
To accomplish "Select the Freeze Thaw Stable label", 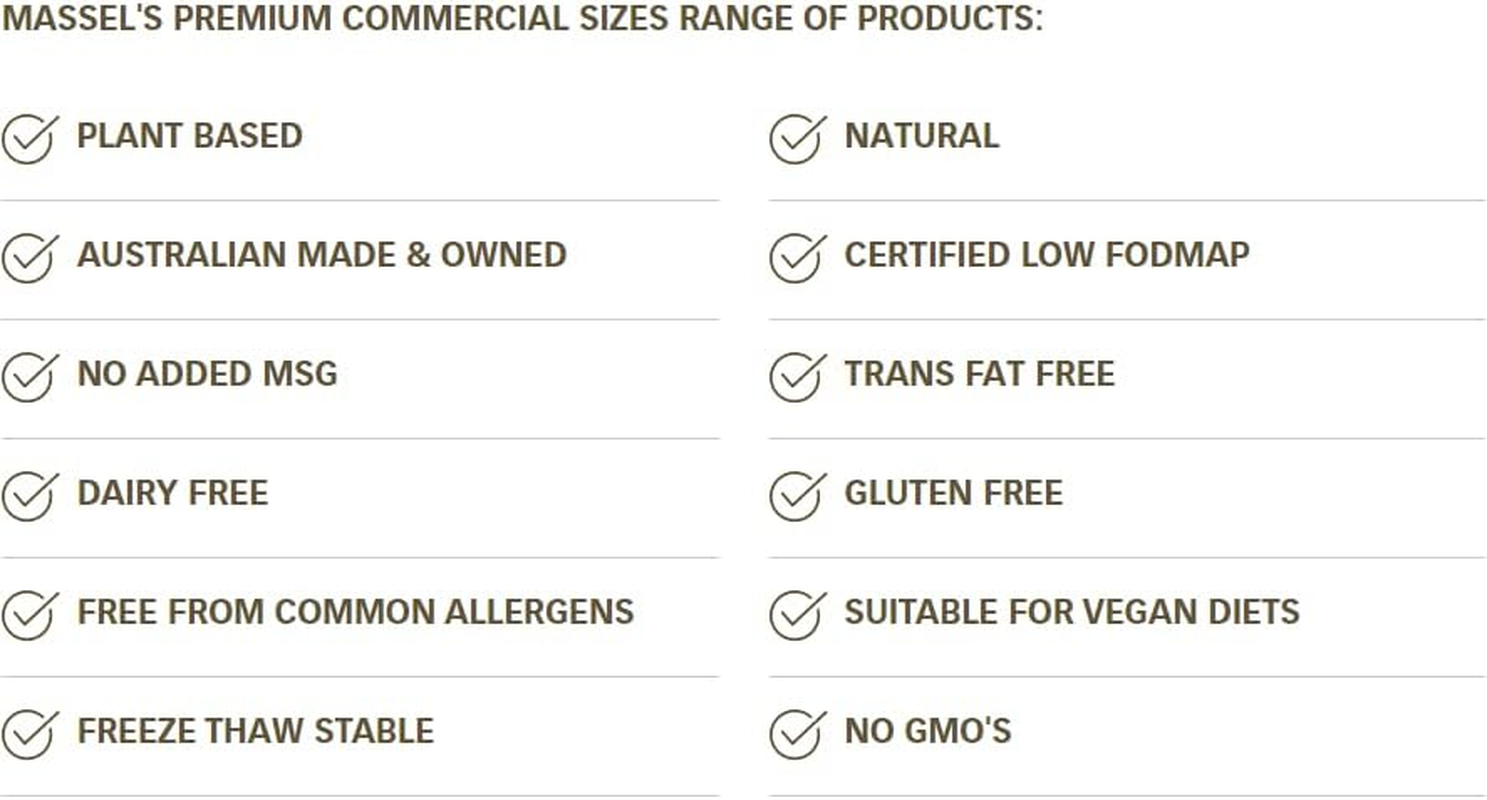I will point(255,731).
